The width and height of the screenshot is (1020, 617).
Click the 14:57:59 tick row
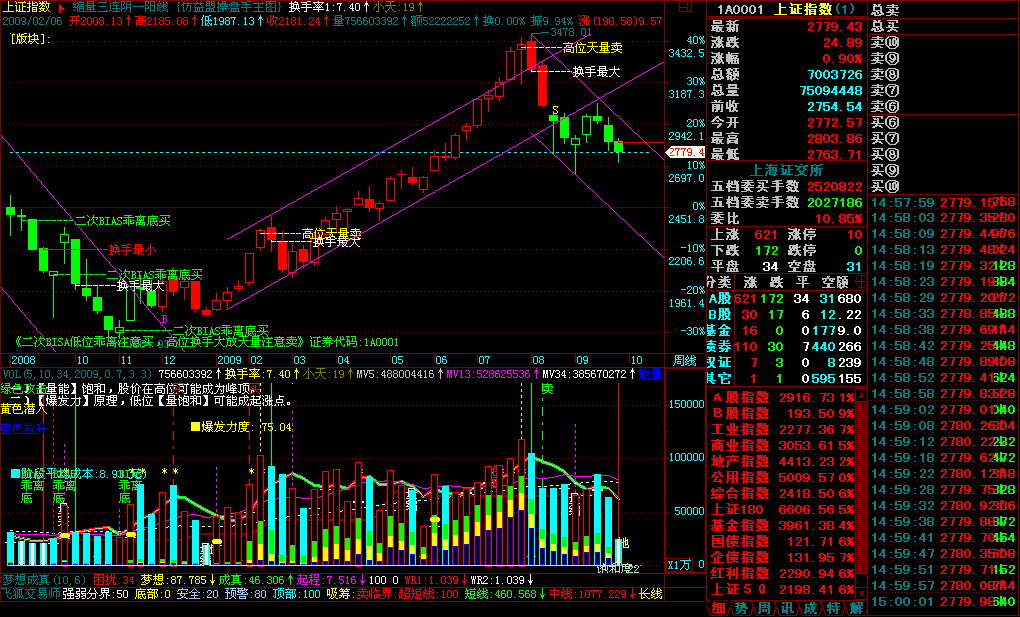[x=945, y=202]
